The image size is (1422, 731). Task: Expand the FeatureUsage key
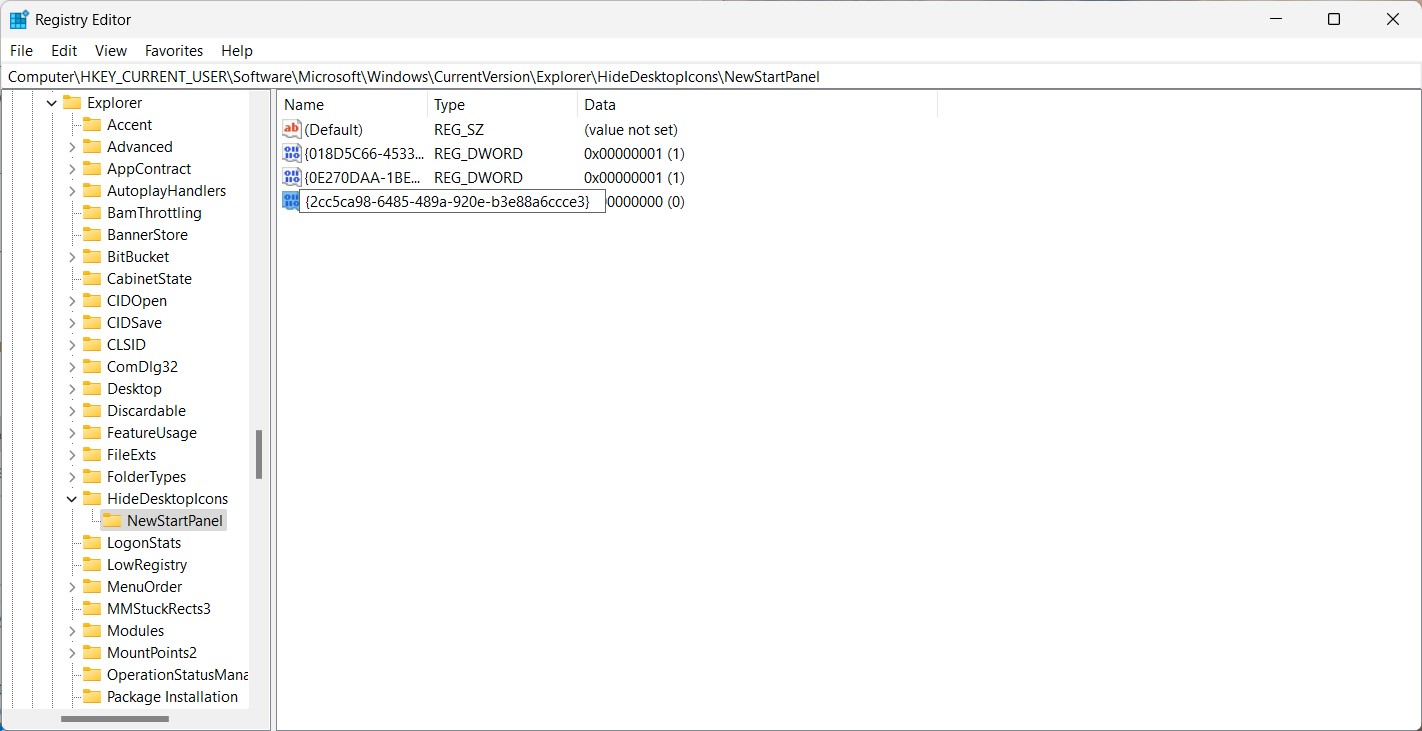(72, 433)
